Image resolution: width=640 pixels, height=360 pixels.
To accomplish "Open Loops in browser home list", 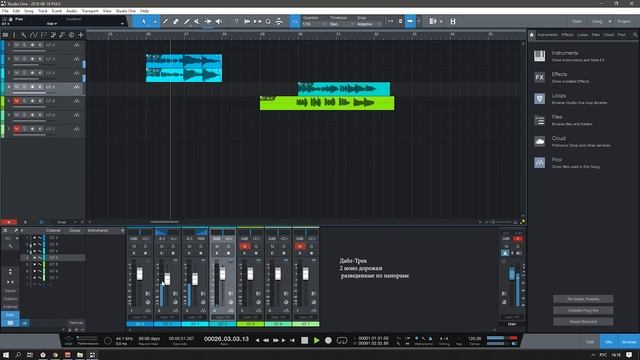I will 571,98.
